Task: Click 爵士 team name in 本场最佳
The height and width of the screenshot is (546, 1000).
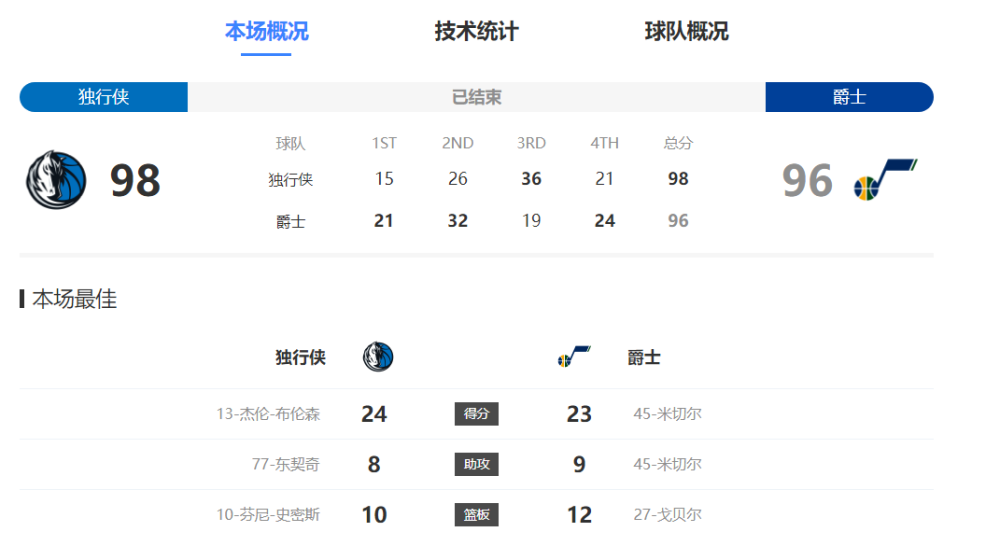Action: (x=643, y=357)
